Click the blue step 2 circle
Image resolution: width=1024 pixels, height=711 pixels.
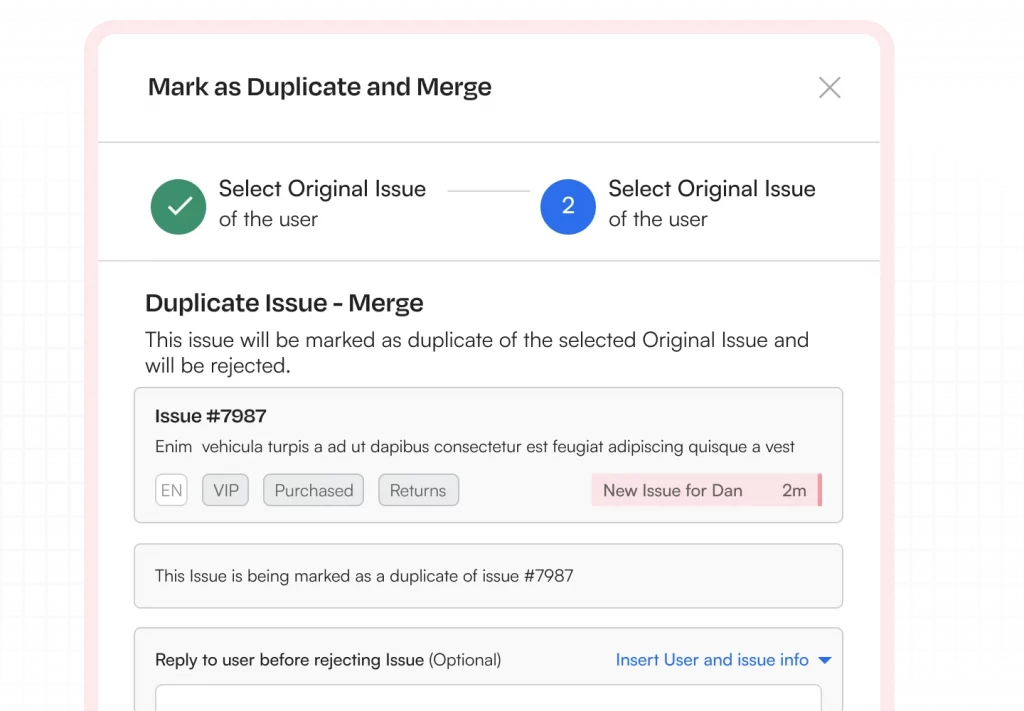pos(568,206)
